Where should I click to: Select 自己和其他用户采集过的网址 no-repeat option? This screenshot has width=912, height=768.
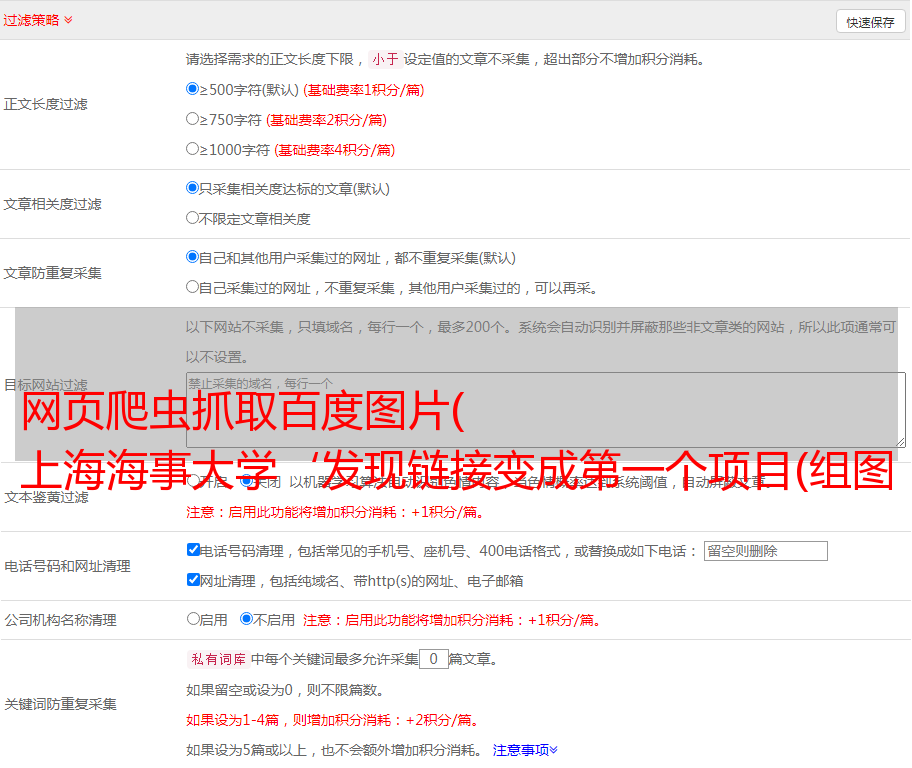tap(193, 257)
